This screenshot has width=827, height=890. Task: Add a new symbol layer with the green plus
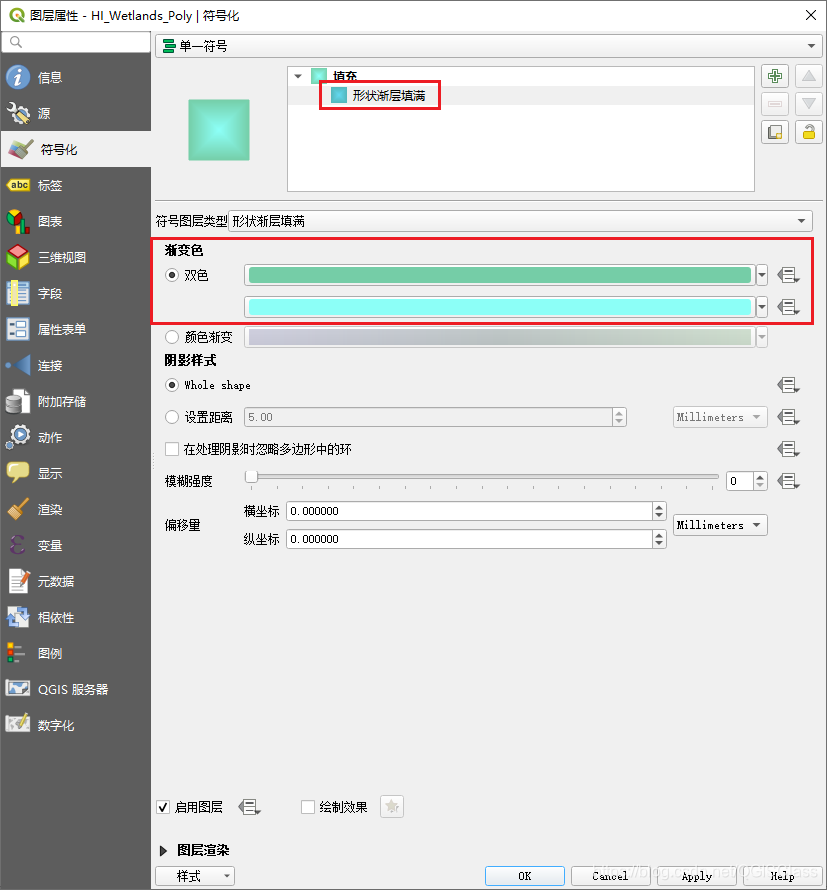click(x=775, y=75)
